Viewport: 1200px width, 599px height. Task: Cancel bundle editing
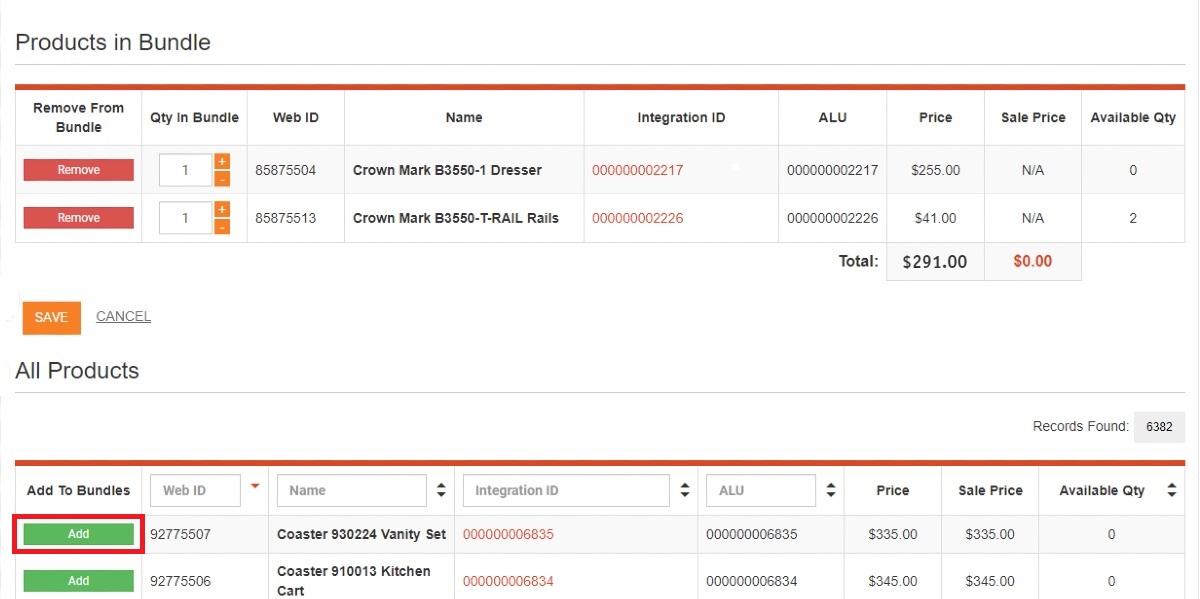[123, 317]
